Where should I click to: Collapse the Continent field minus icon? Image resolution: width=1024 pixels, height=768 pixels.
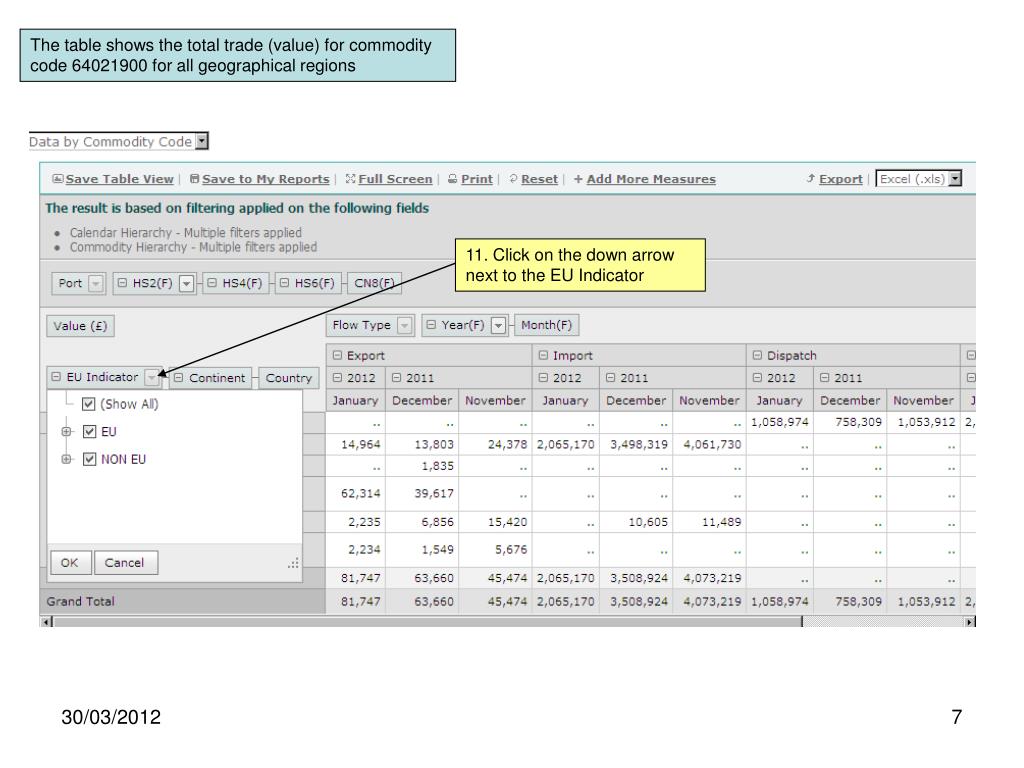tap(178, 377)
